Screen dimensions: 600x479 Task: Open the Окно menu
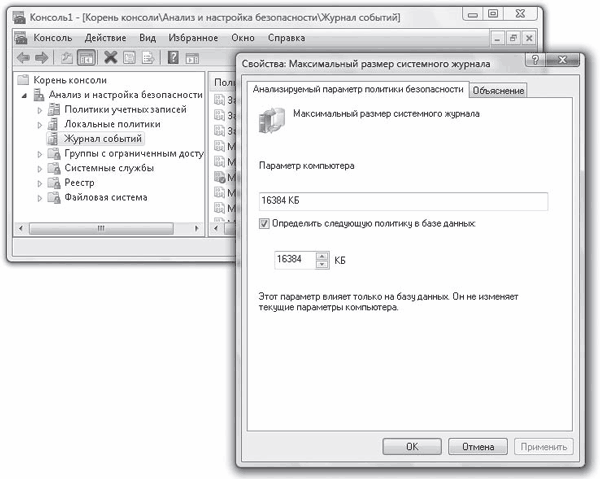tap(243, 38)
